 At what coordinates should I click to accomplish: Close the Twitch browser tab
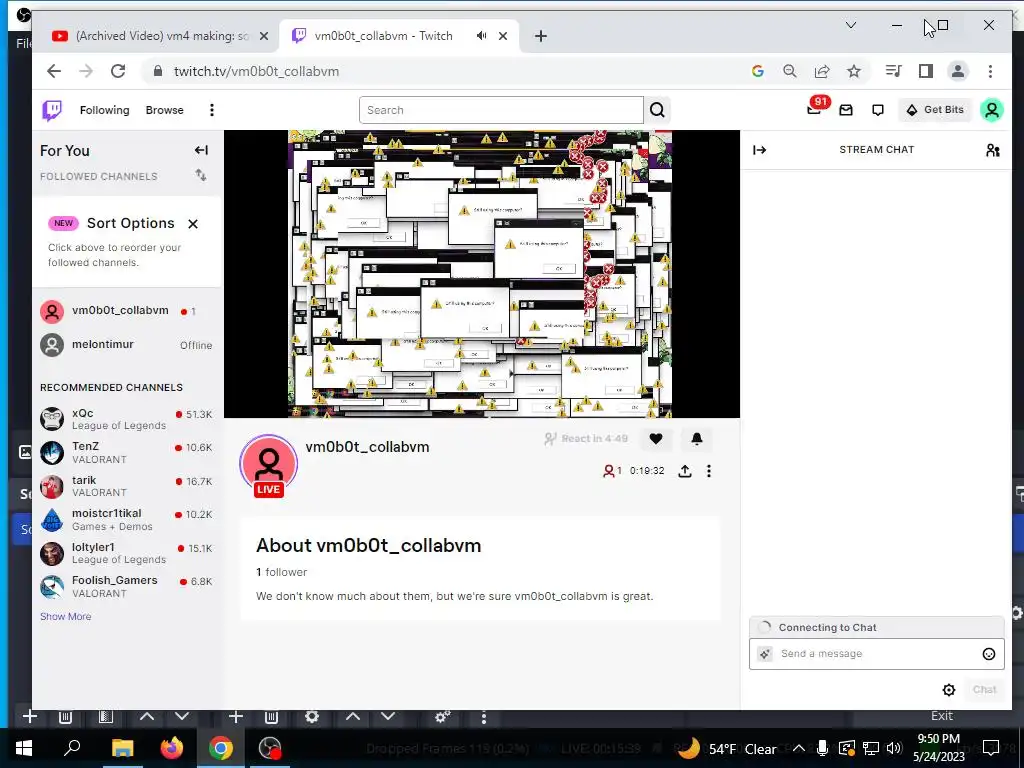coord(503,36)
